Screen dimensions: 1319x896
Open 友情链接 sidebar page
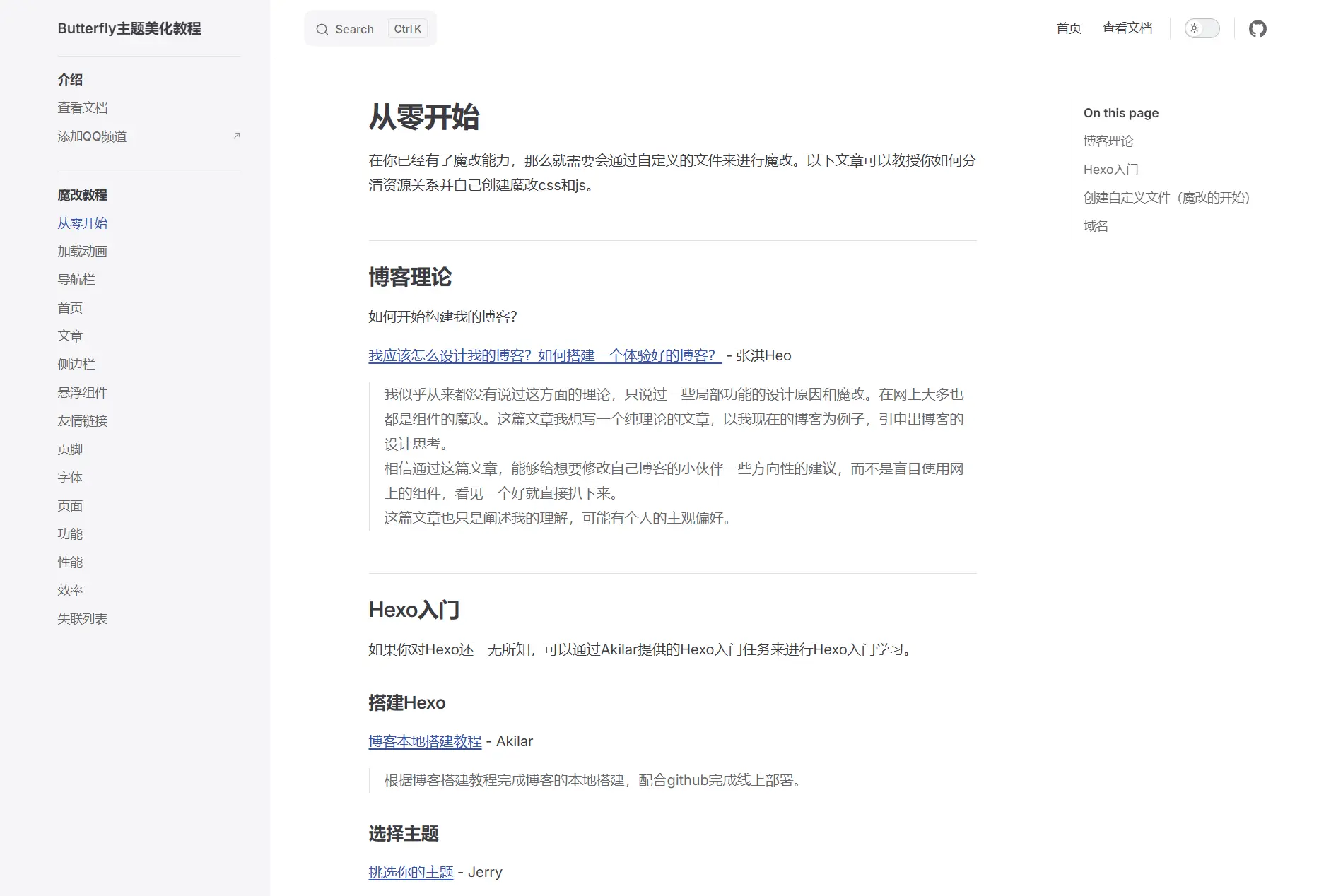coord(83,421)
